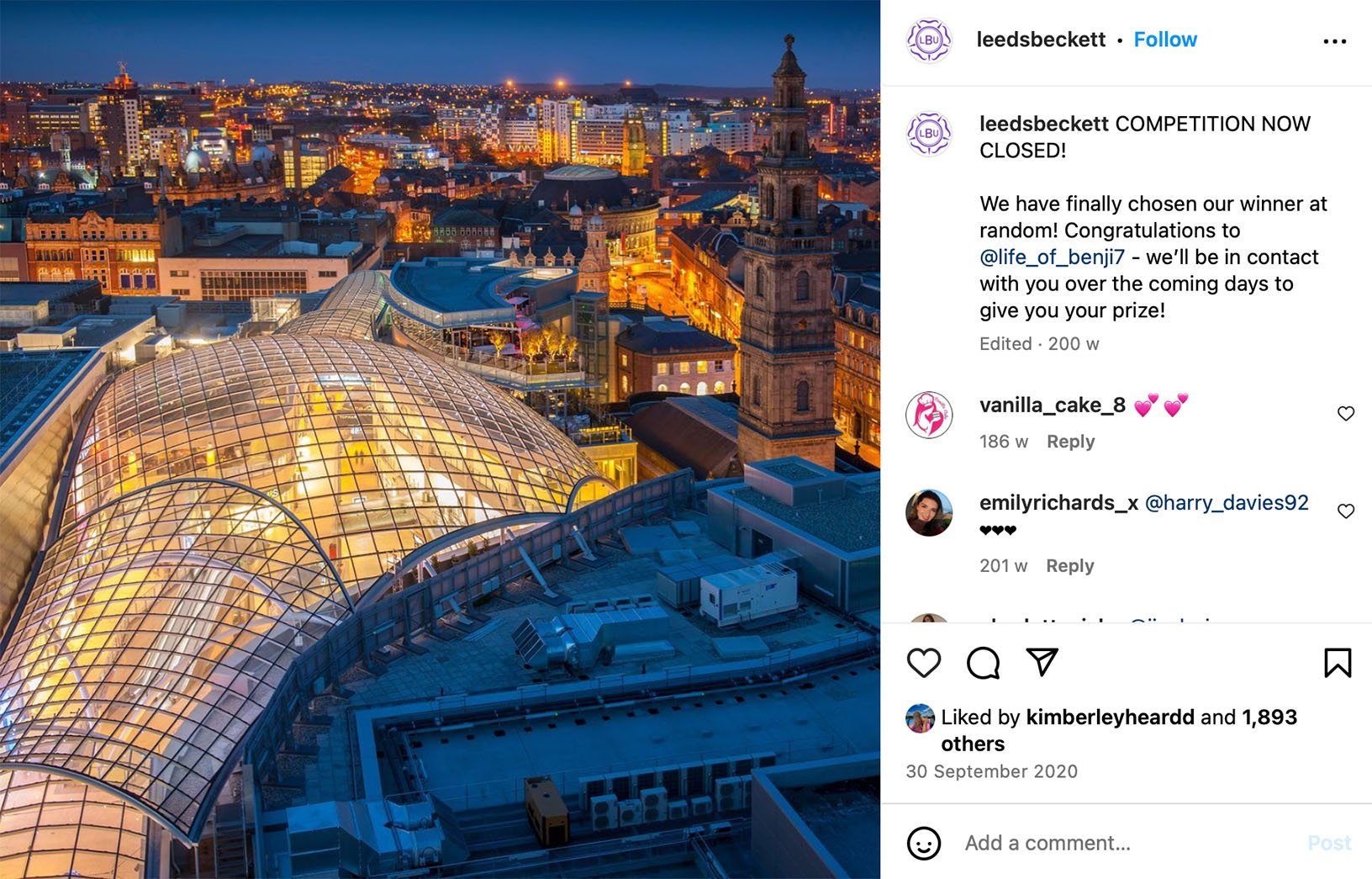
Task: Open the @harry_davies92 mention
Action: point(1227,502)
